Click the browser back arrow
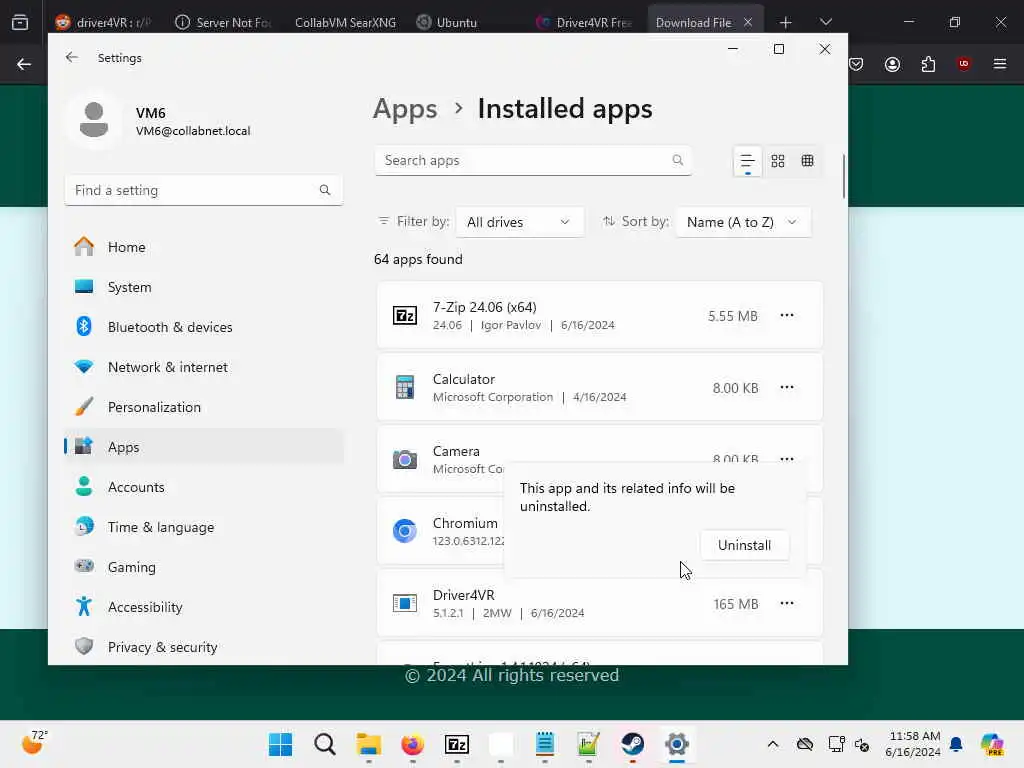 click(24, 64)
